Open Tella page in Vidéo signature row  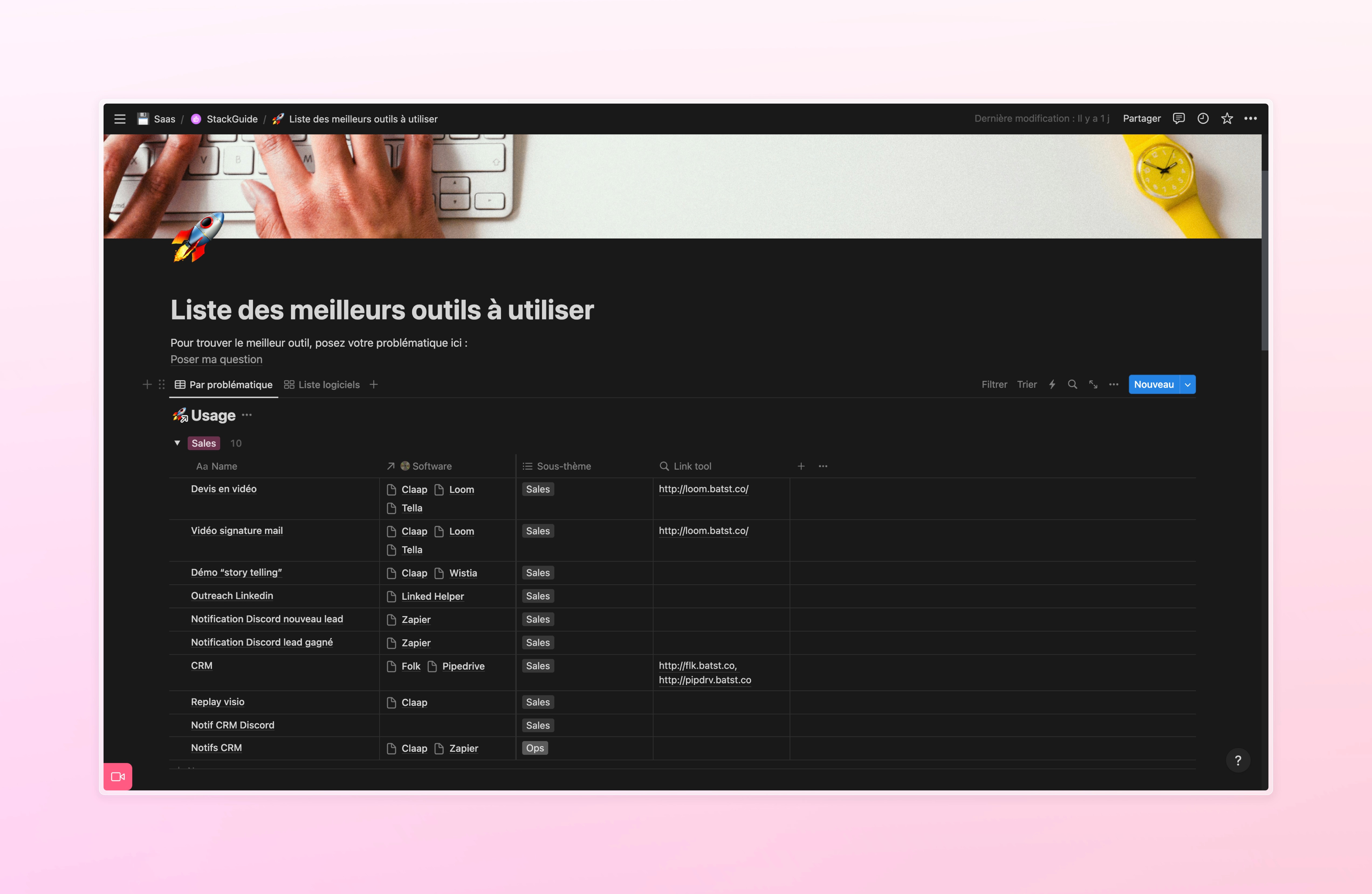(405, 550)
